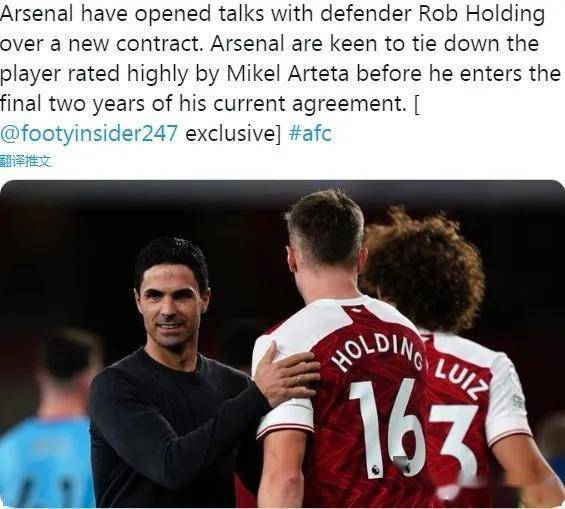Click the "current agreement." text
This screenshot has height=509, width=565.
click(x=309, y=104)
